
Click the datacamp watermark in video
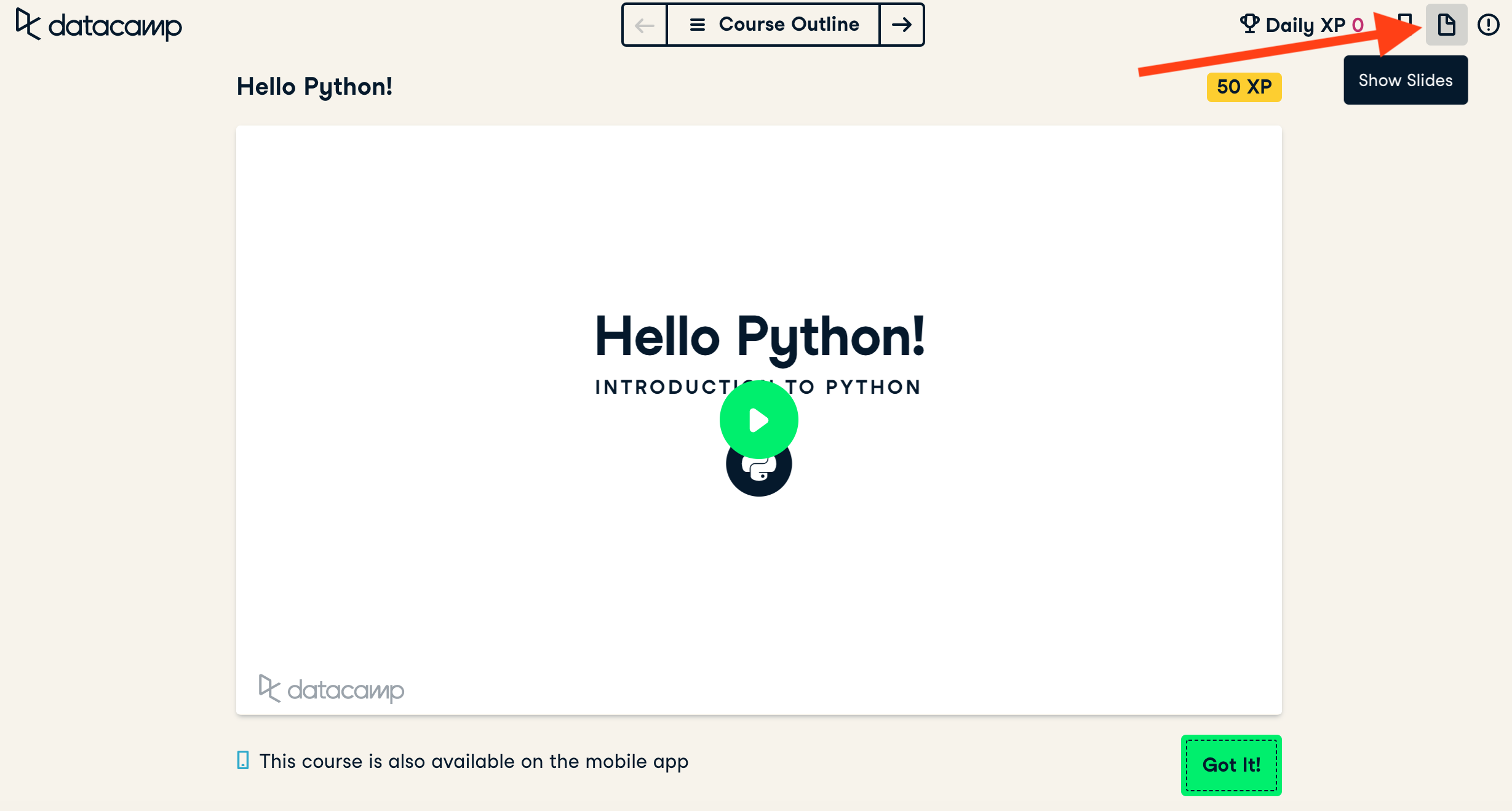332,689
